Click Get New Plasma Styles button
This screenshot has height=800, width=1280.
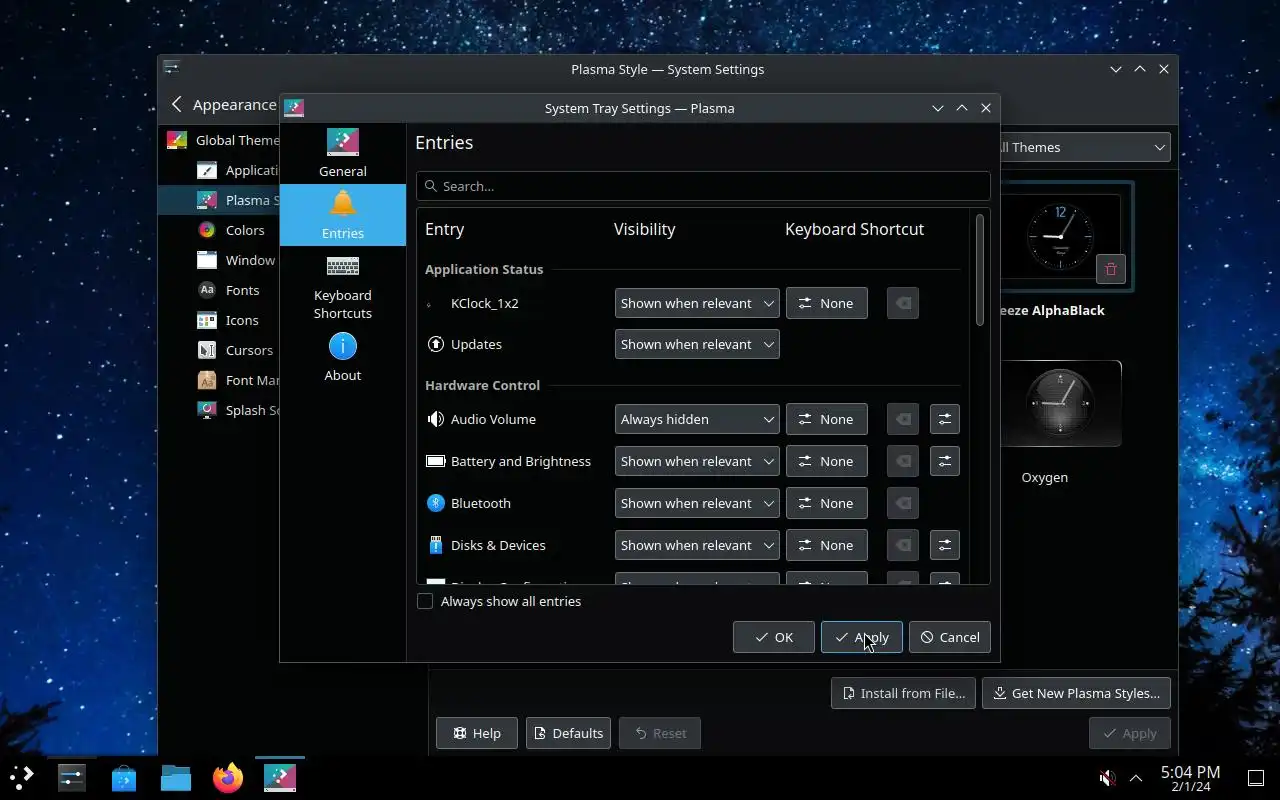click(1076, 693)
